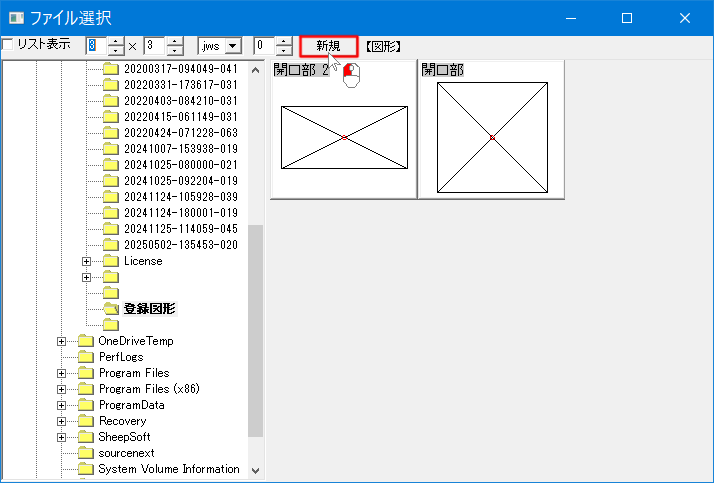Enable the リスト表示 checkbox
This screenshot has height=483, width=714.
[x=8, y=45]
